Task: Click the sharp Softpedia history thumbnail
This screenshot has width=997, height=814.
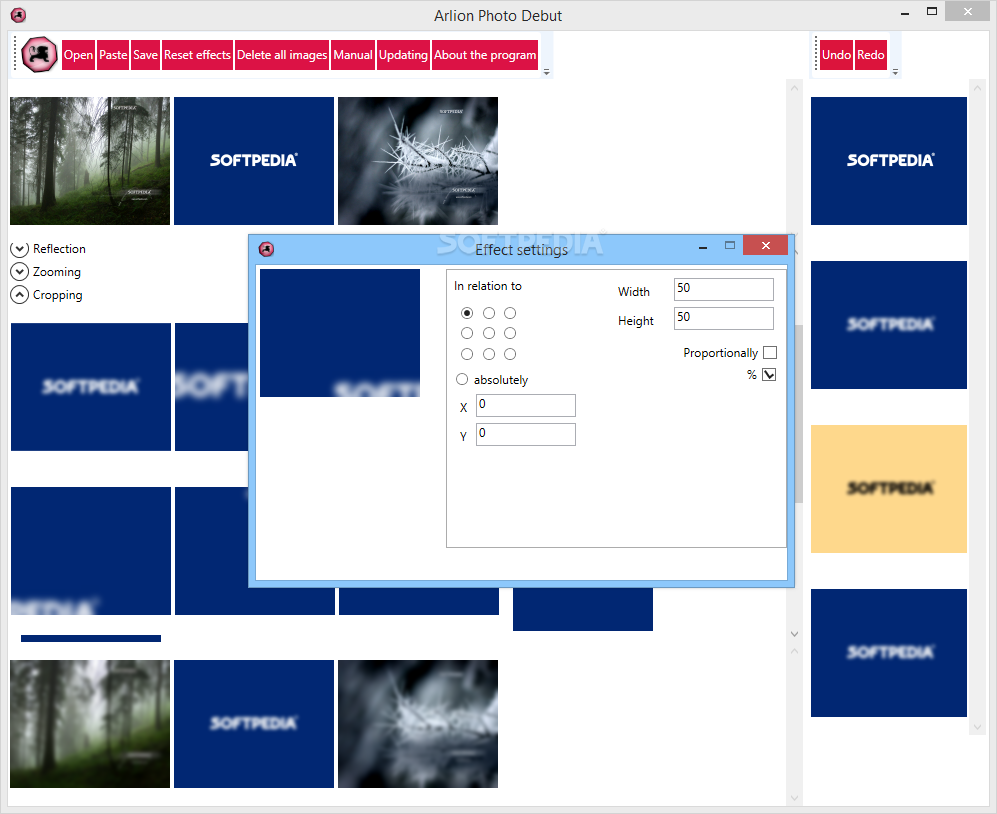Action: click(889, 161)
